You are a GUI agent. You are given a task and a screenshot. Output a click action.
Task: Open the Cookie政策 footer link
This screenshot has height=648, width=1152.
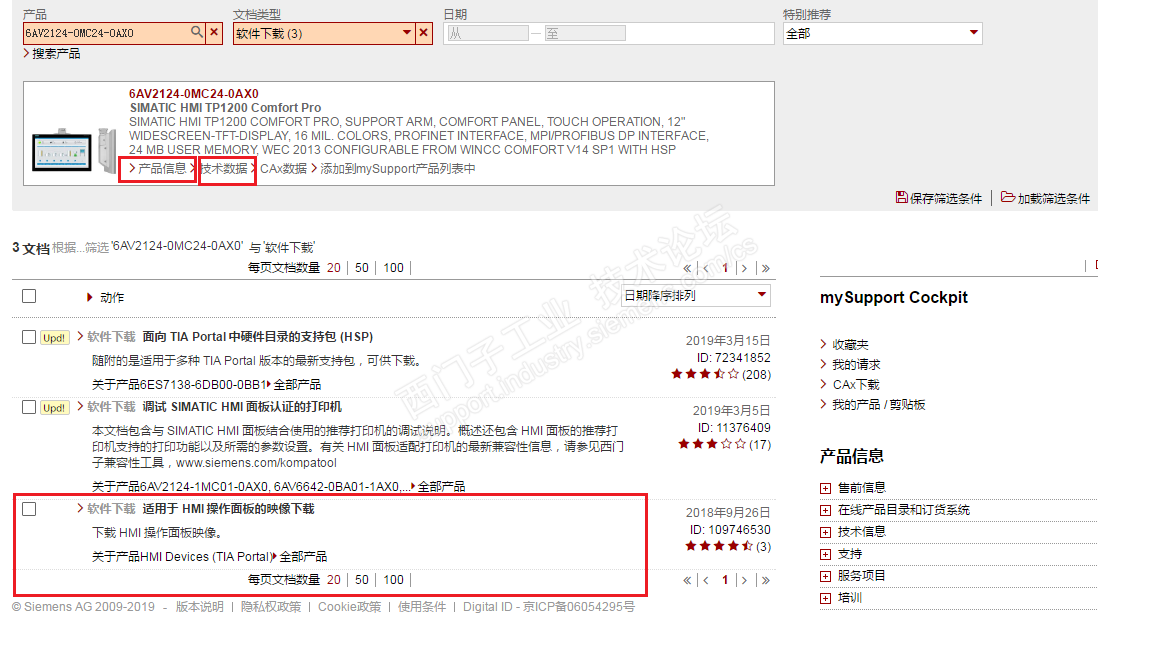(x=349, y=607)
